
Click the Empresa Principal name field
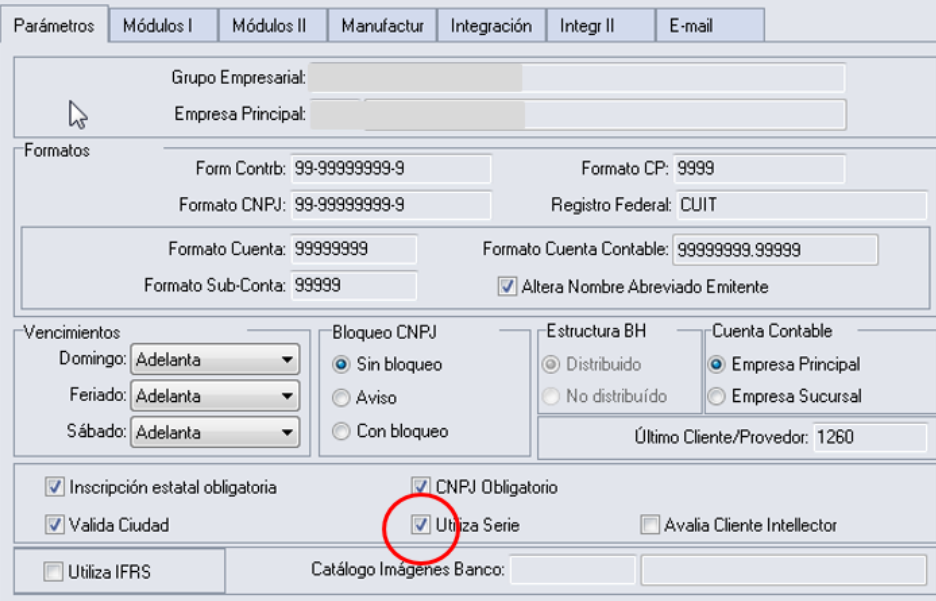coord(605,115)
